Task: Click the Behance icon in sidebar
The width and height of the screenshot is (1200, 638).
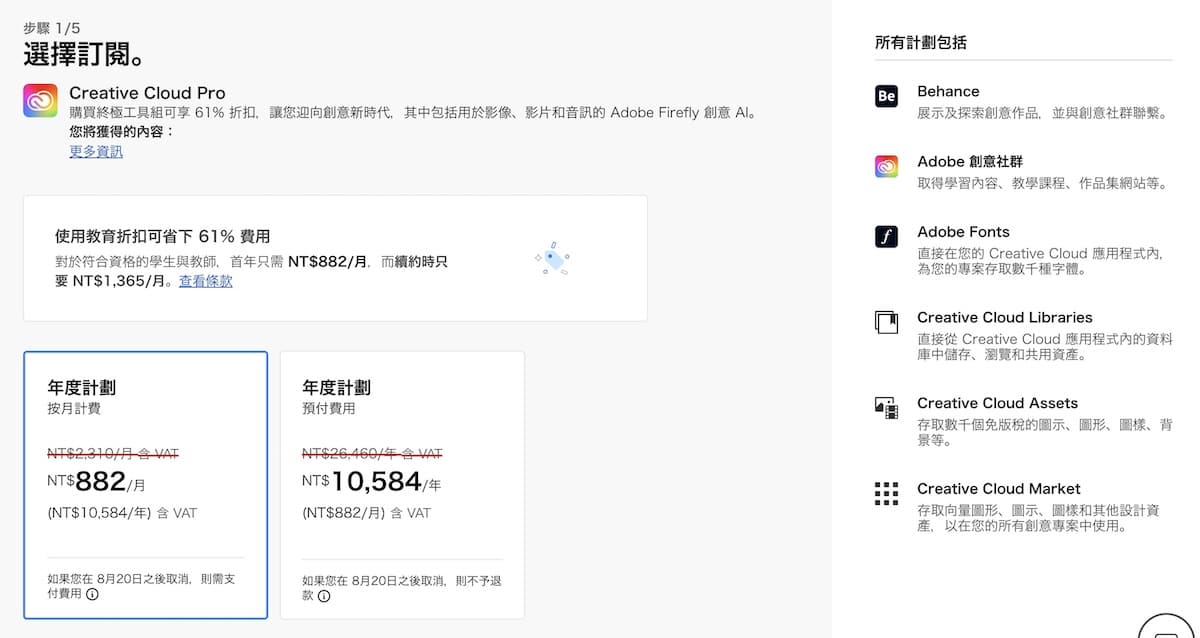Action: point(886,96)
